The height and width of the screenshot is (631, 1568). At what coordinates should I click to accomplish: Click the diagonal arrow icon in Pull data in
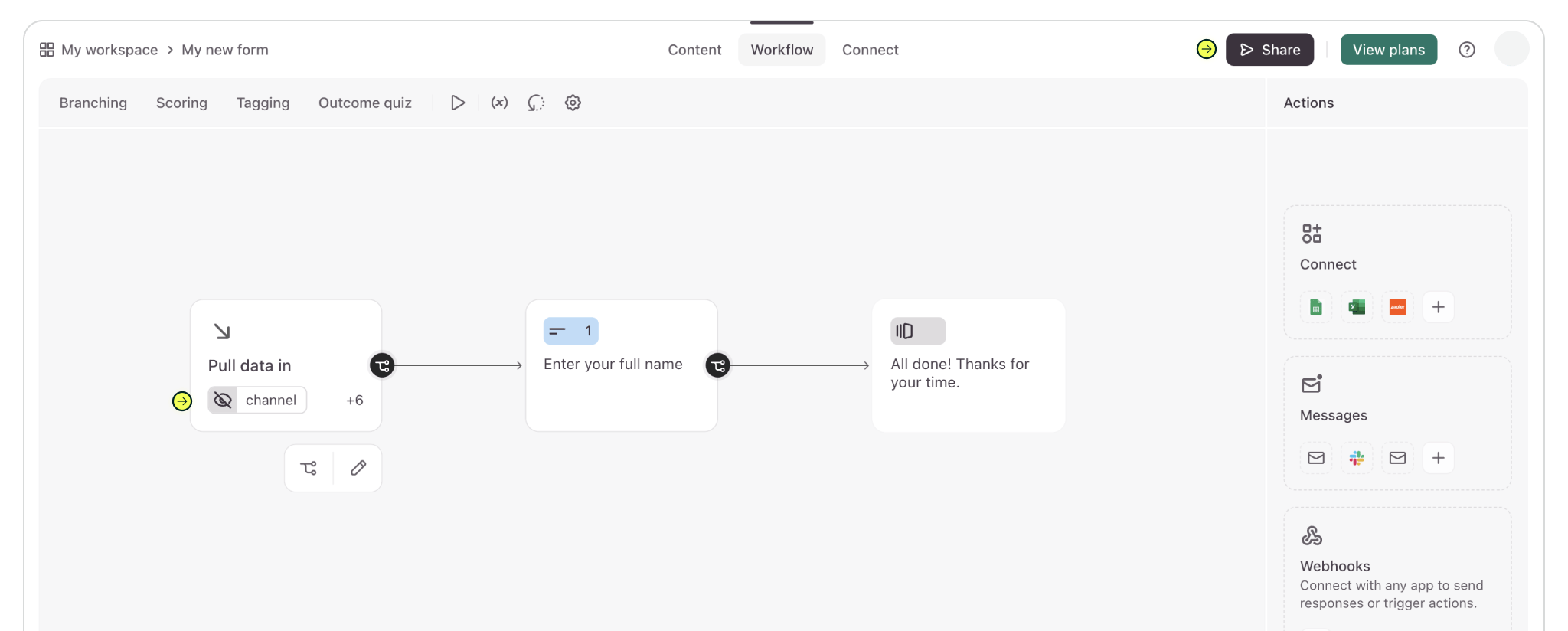[222, 332]
